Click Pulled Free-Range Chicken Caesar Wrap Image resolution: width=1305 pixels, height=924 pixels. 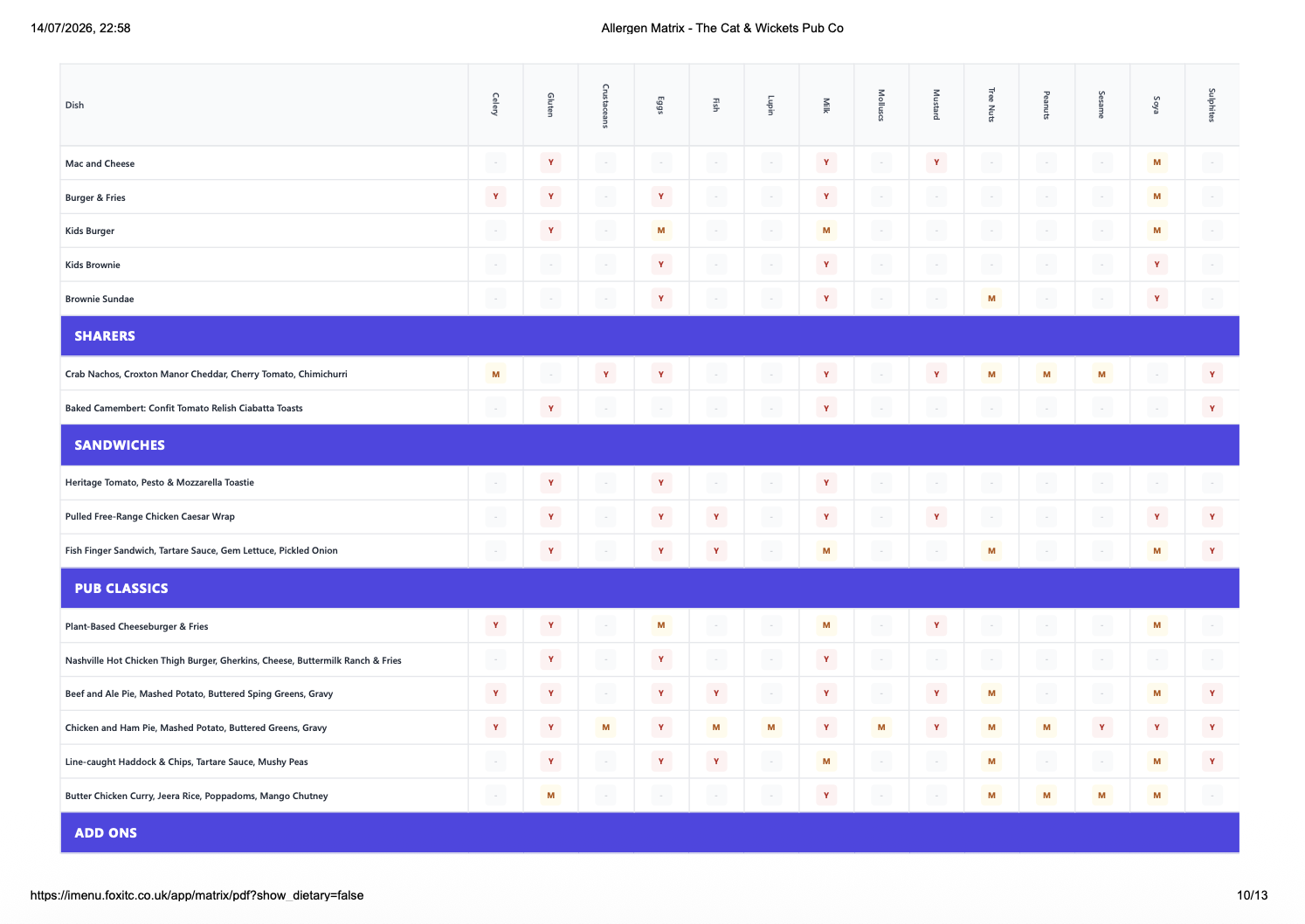click(150, 516)
